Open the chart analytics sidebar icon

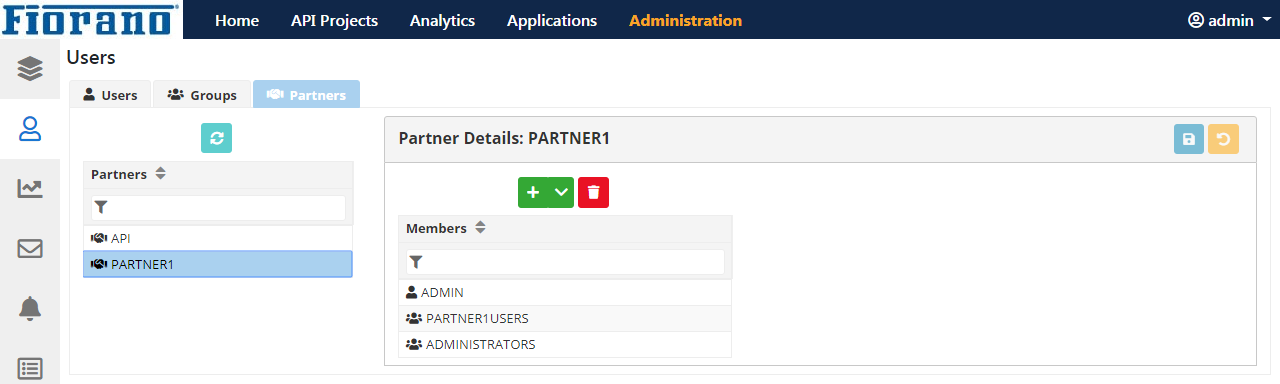click(x=30, y=188)
